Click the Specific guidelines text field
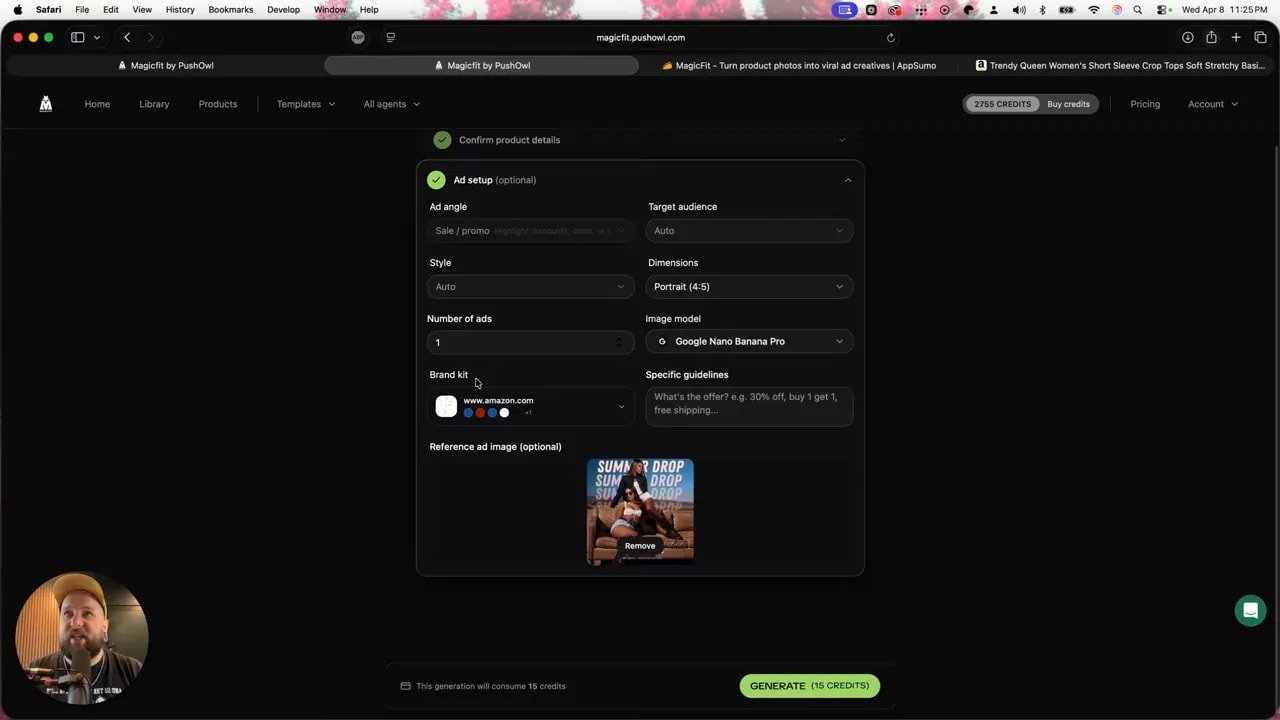 click(x=749, y=406)
